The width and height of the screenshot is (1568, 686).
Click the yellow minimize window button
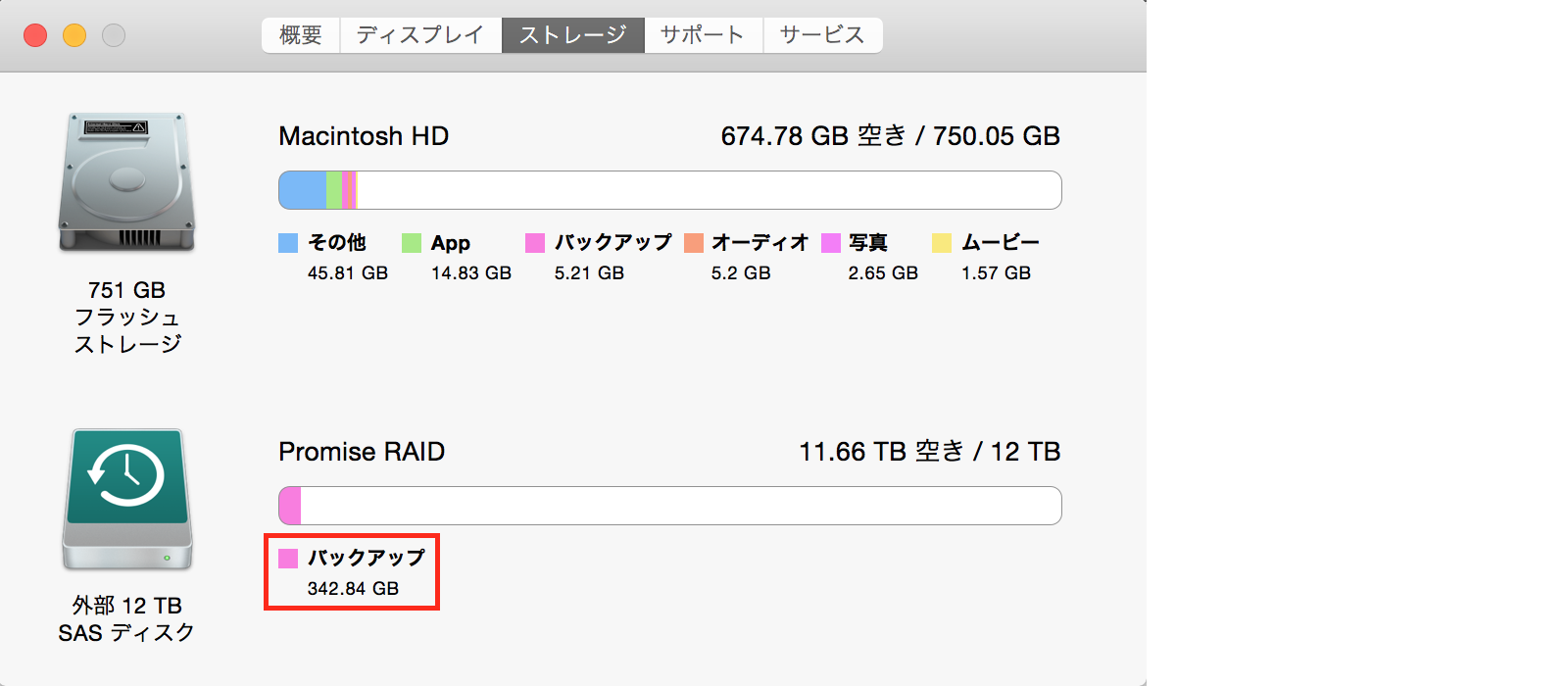click(74, 36)
